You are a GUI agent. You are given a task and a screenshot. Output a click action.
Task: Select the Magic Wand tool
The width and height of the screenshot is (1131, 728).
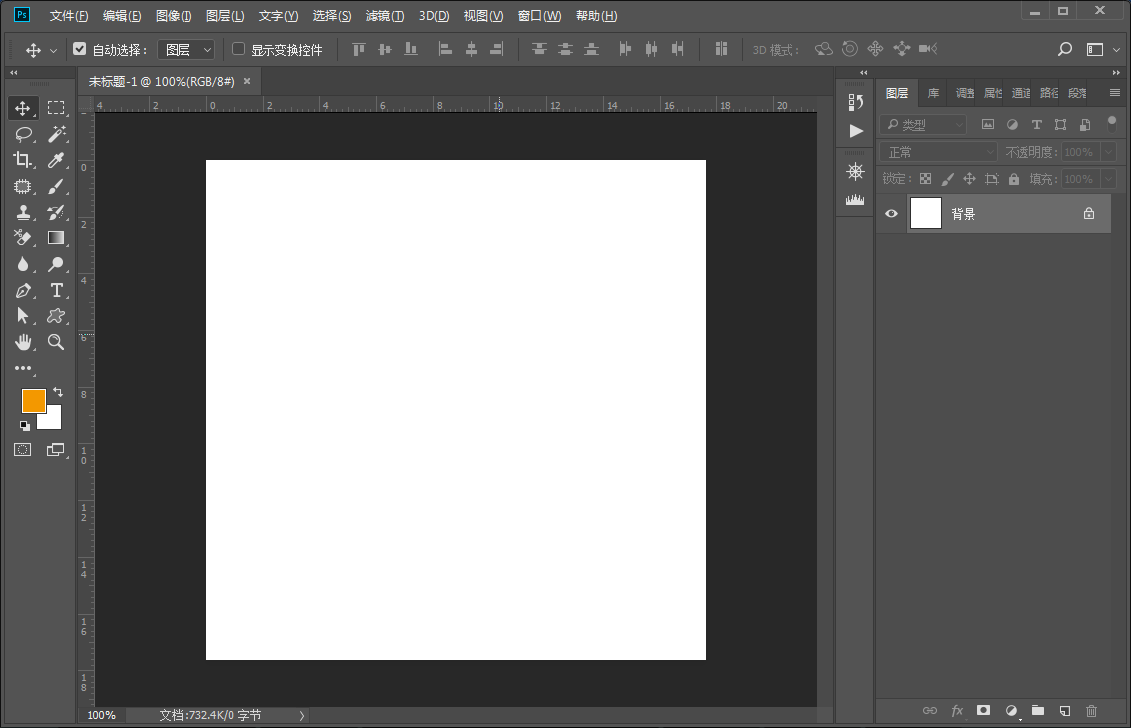57,134
